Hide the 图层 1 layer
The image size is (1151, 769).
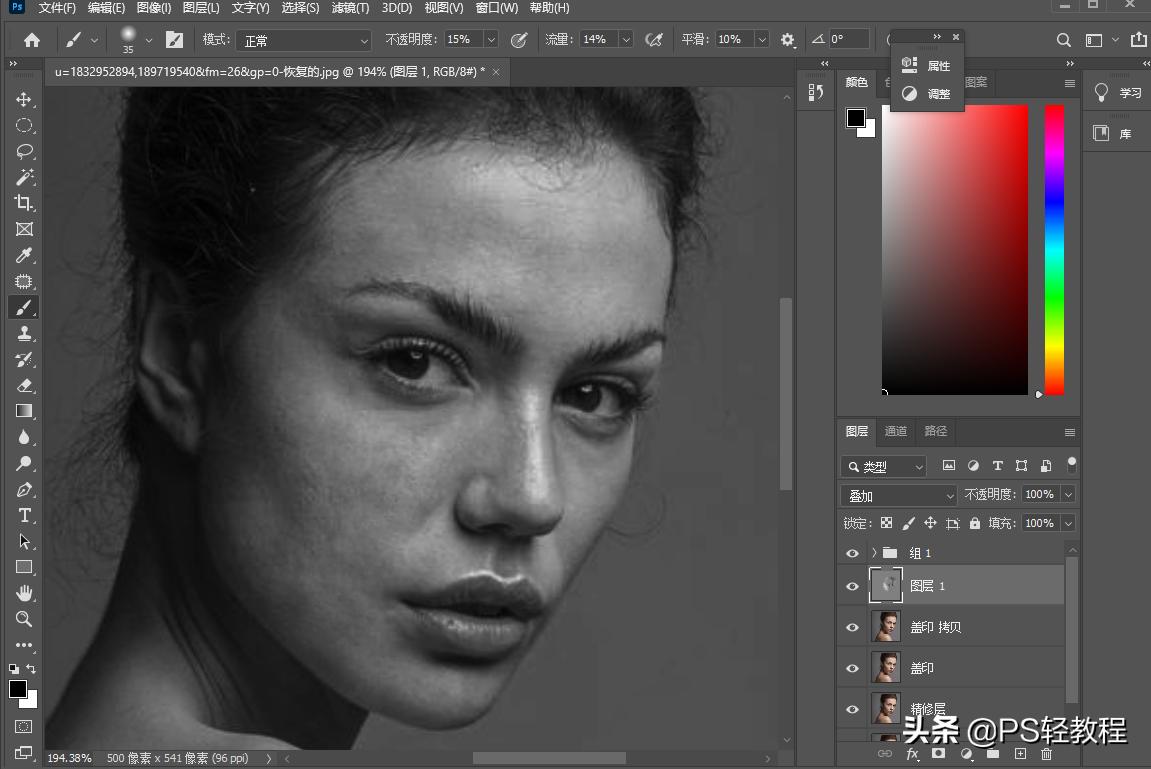(x=852, y=587)
